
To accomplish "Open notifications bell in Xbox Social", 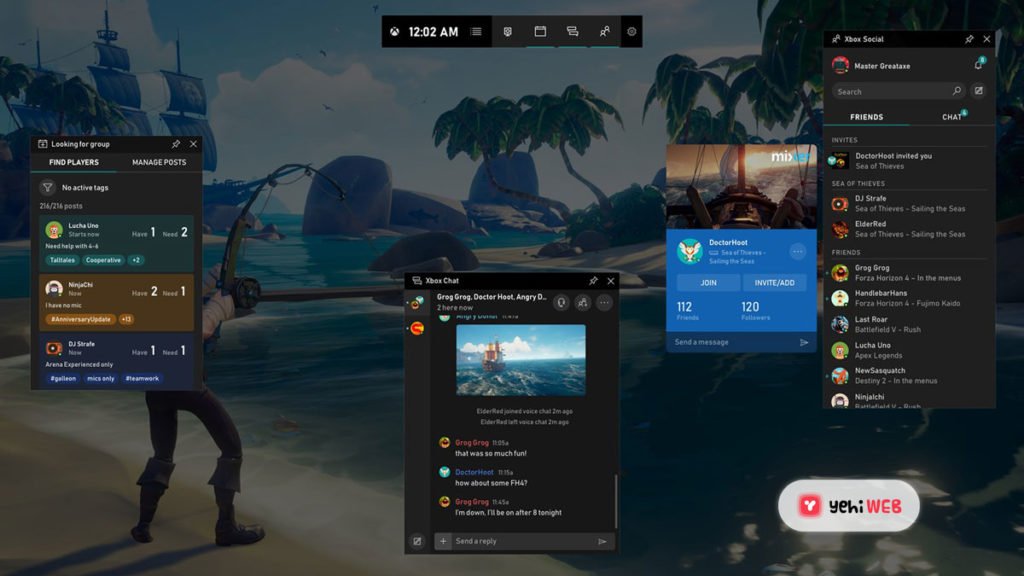I will [x=978, y=65].
